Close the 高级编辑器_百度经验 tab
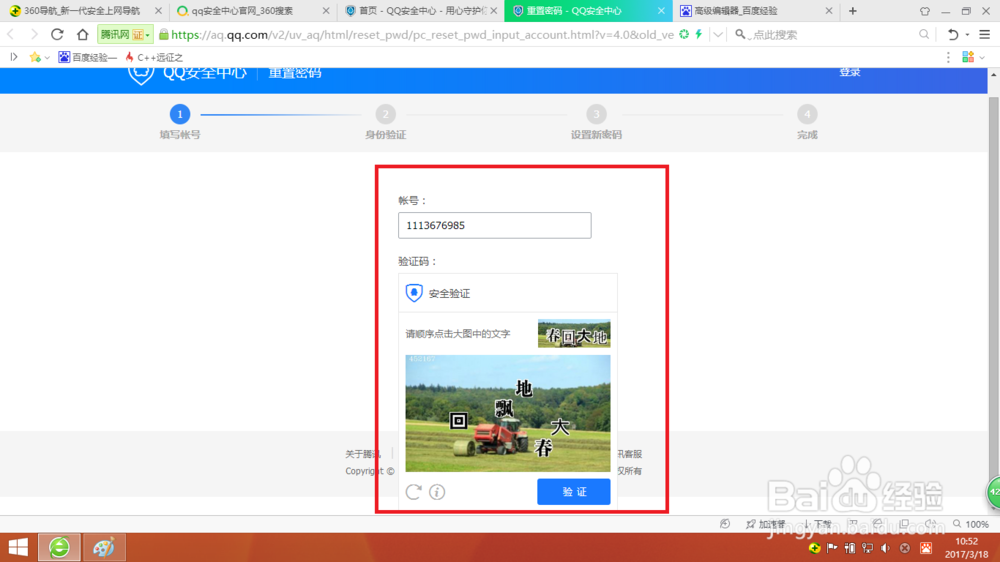The width and height of the screenshot is (1000, 562). [828, 11]
